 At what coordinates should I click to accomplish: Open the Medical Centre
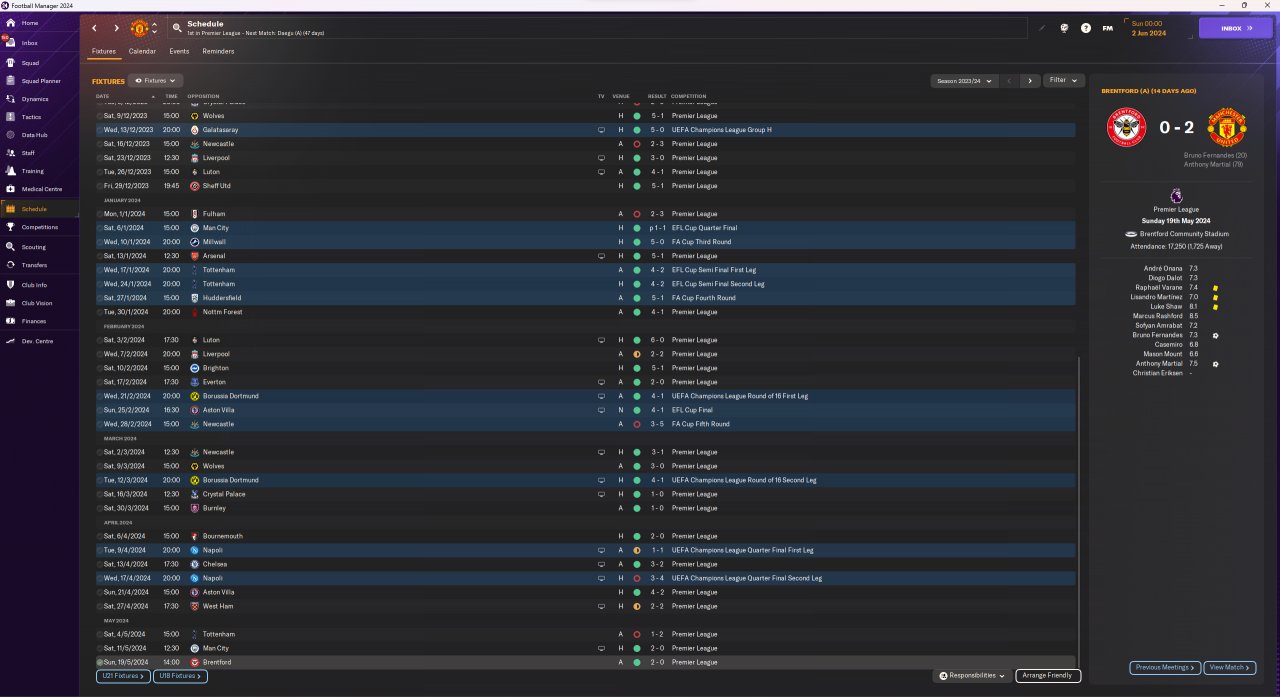41,189
